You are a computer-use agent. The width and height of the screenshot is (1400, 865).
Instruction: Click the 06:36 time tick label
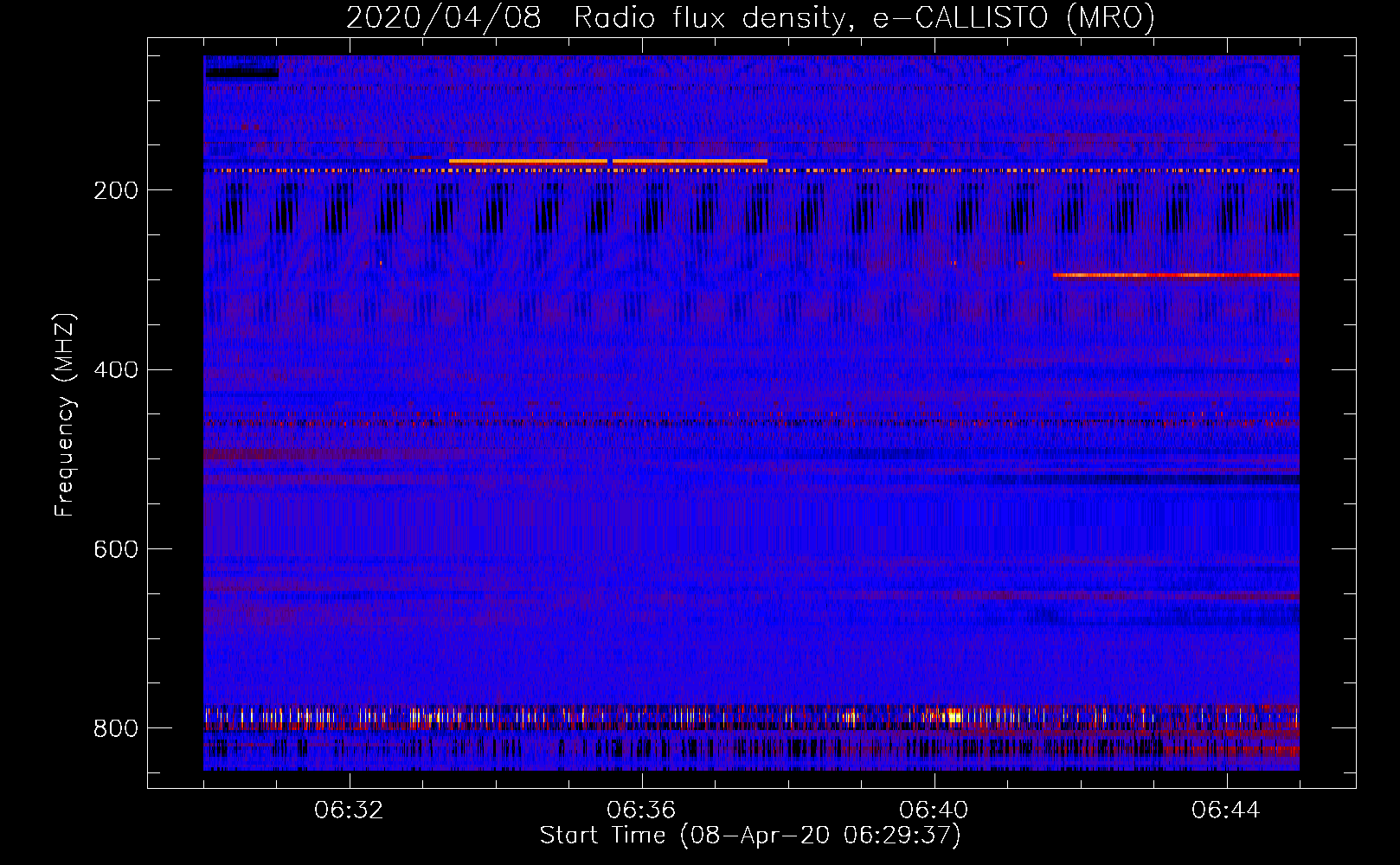641,811
